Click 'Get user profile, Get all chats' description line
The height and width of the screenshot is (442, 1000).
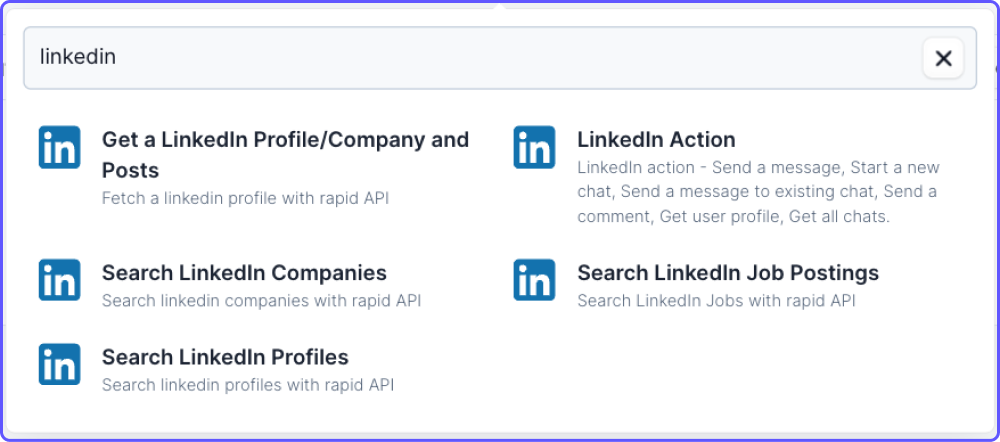(774, 216)
